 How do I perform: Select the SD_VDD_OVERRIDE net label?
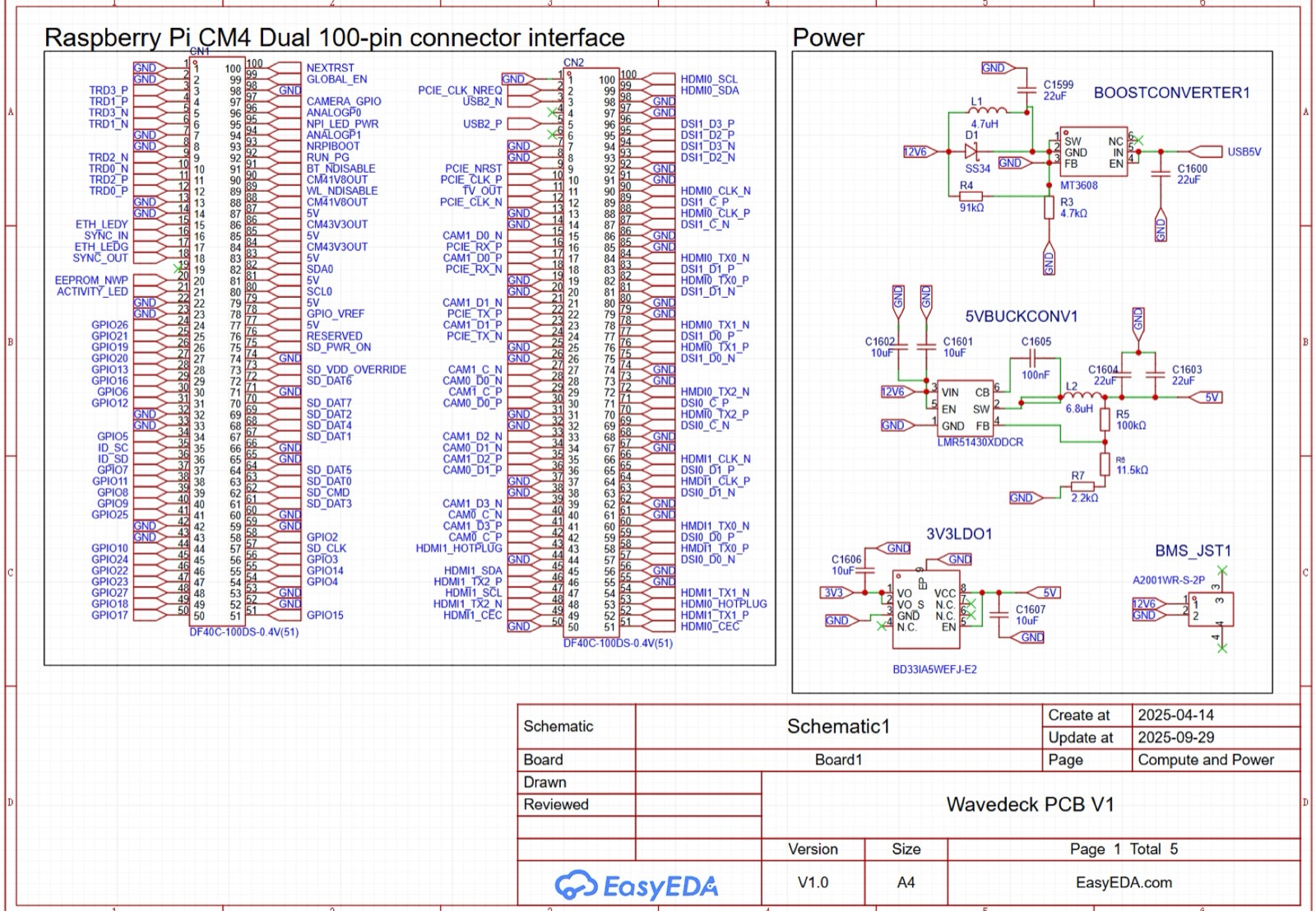click(x=356, y=370)
